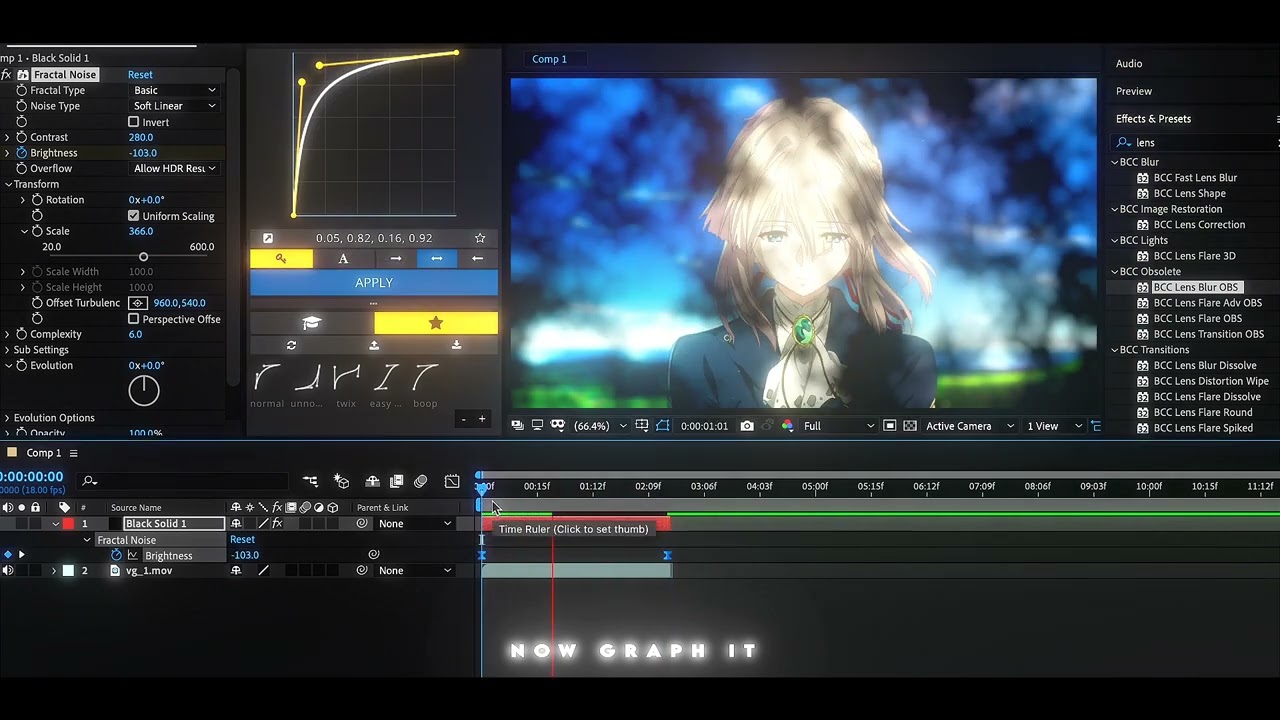Select the yellow key icon in curve panel
The height and width of the screenshot is (720, 1280).
[x=281, y=259]
